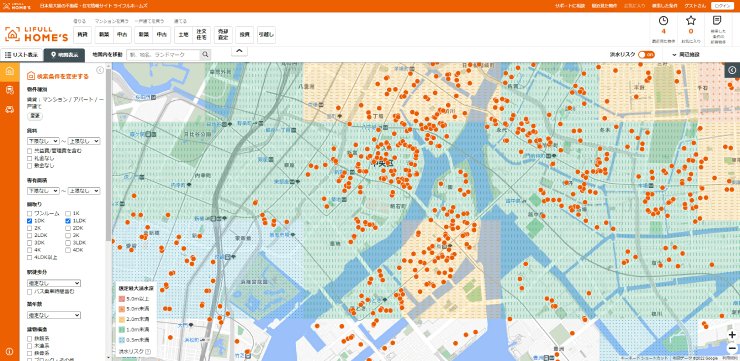
Task: Switch to the 地図表示 map view tab
Action: [x=64, y=55]
